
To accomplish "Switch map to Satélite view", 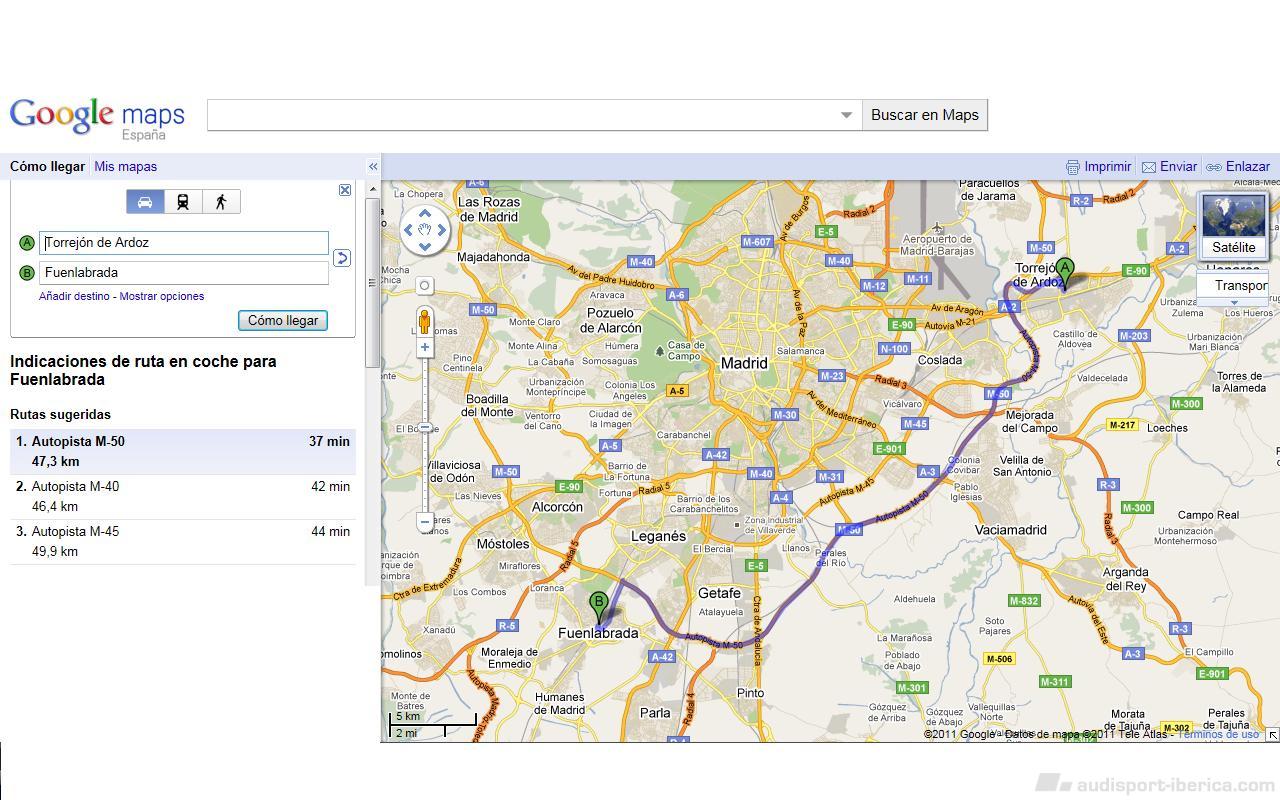I will tap(1233, 225).
